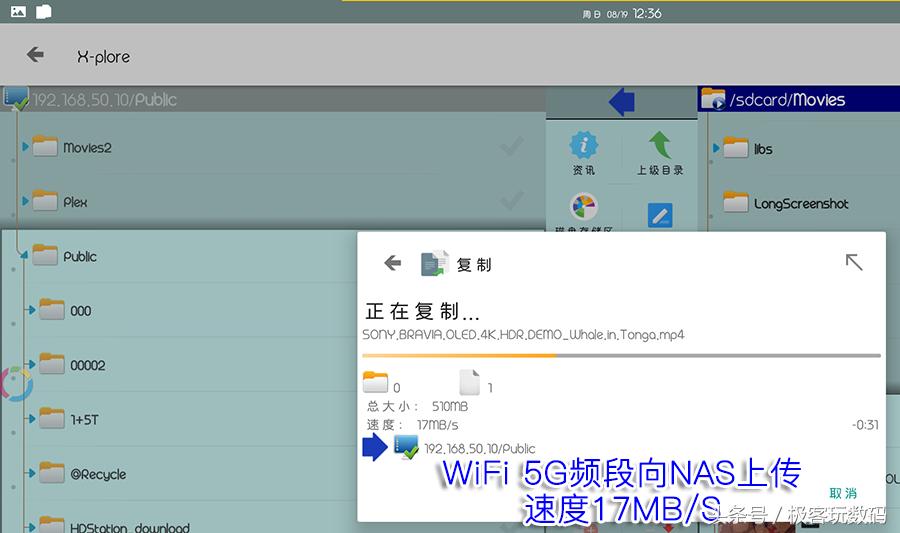The image size is (900, 533).
Task: Open the SD card status bar icon
Action: (x=44, y=11)
